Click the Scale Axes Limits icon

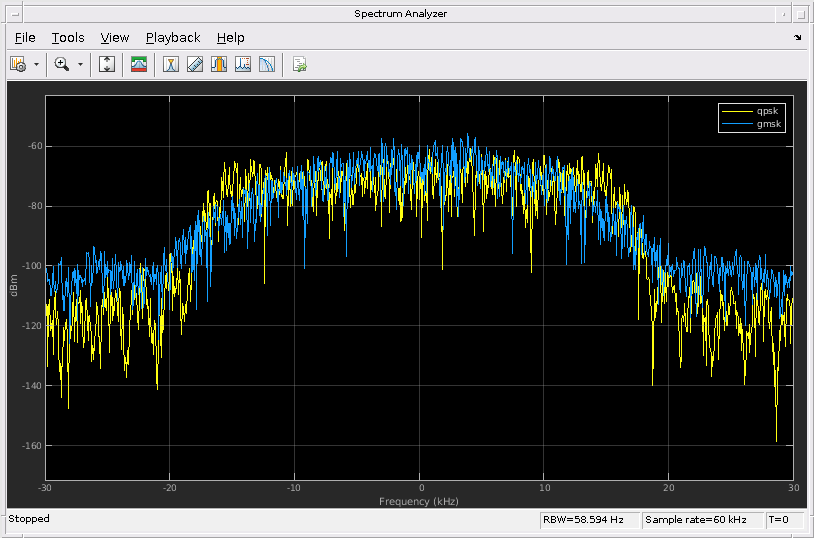point(108,64)
